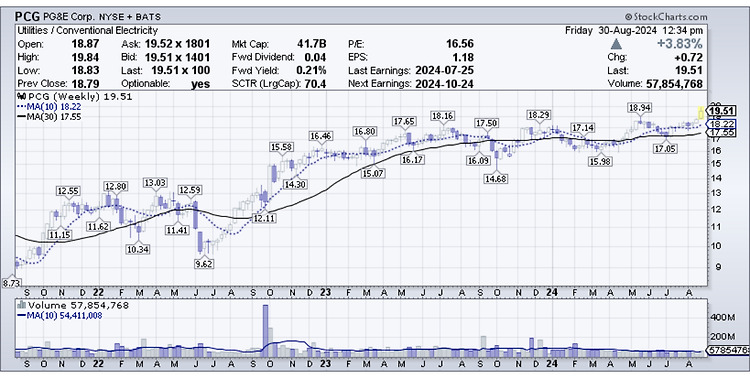This screenshot has height=378, width=750.
Task: Click the 18.29 peak price label
Action: 538,115
